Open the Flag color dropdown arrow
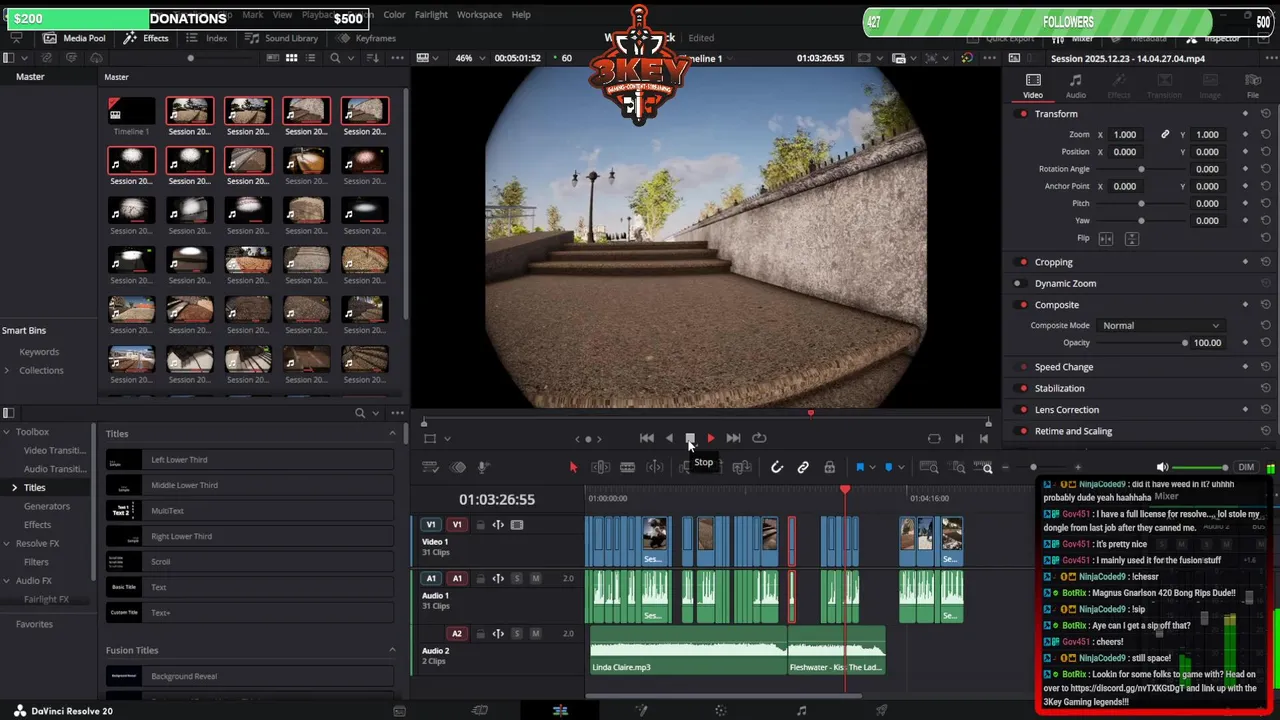 (x=871, y=467)
